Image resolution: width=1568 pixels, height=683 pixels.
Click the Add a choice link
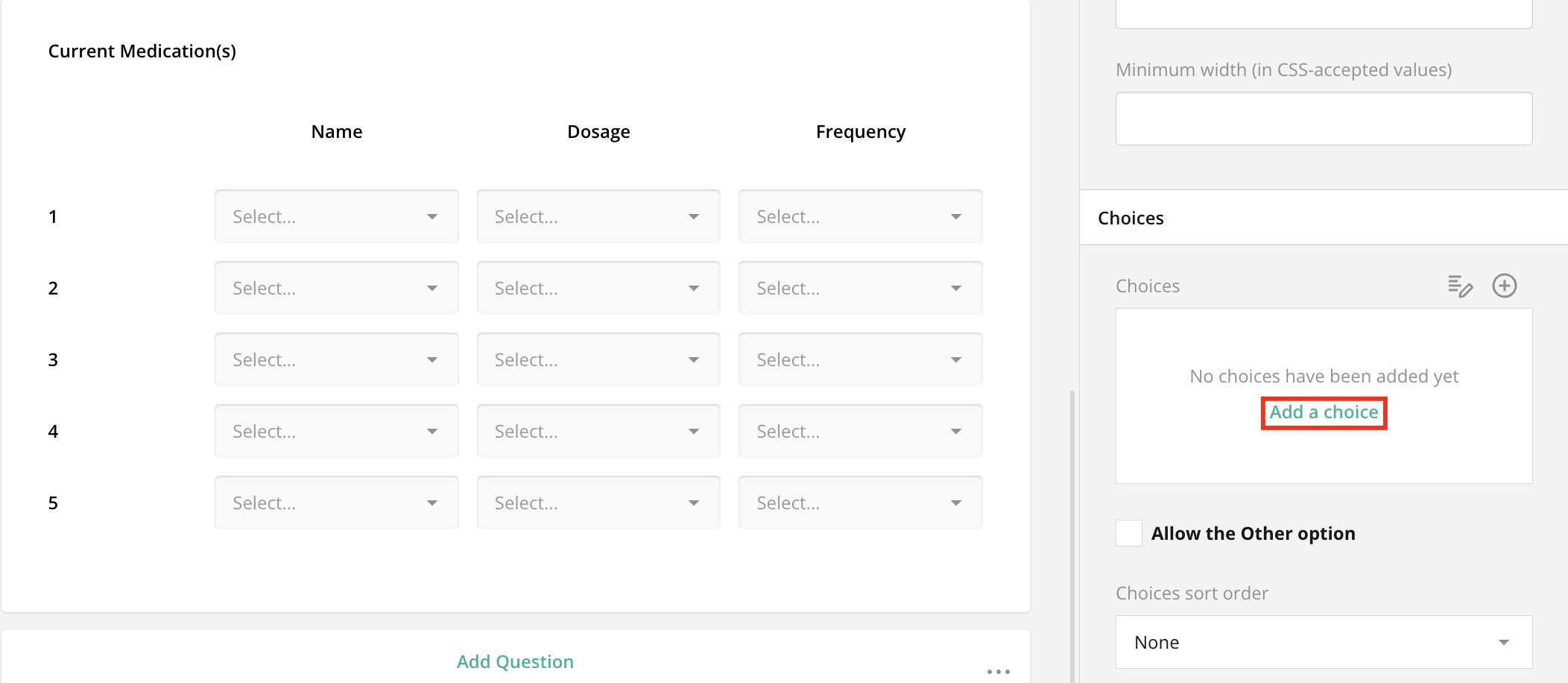point(1324,412)
